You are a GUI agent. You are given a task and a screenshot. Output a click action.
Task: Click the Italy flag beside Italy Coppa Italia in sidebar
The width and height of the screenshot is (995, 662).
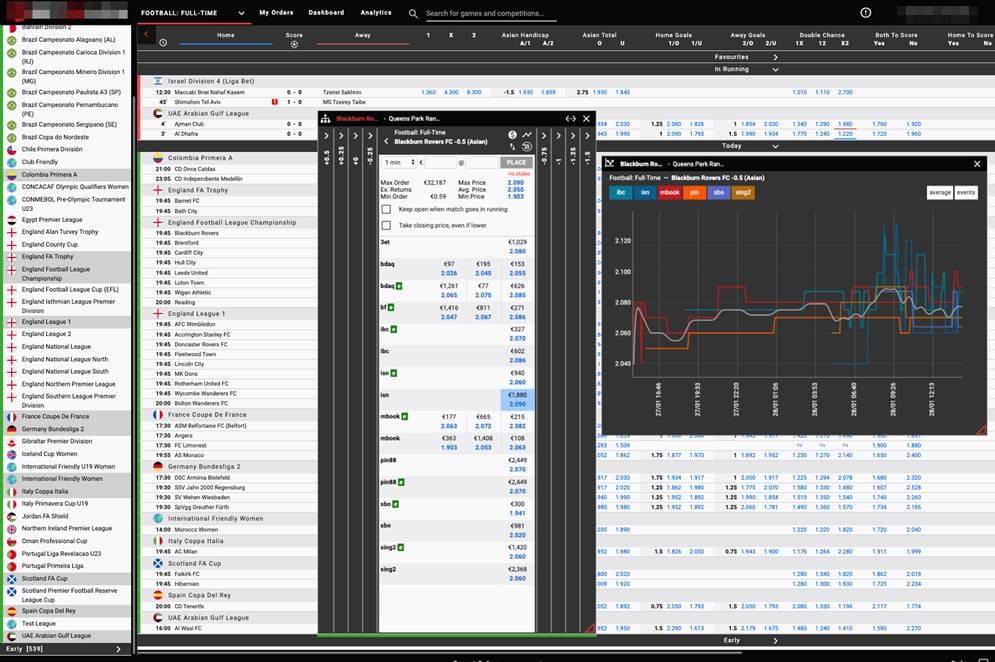click(x=11, y=492)
